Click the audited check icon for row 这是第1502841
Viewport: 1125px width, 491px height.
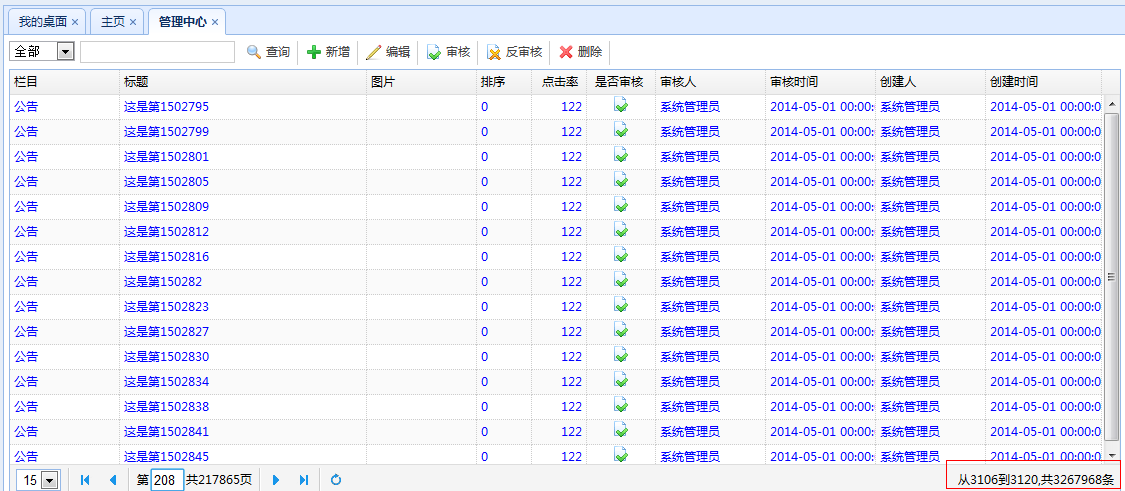[x=621, y=431]
